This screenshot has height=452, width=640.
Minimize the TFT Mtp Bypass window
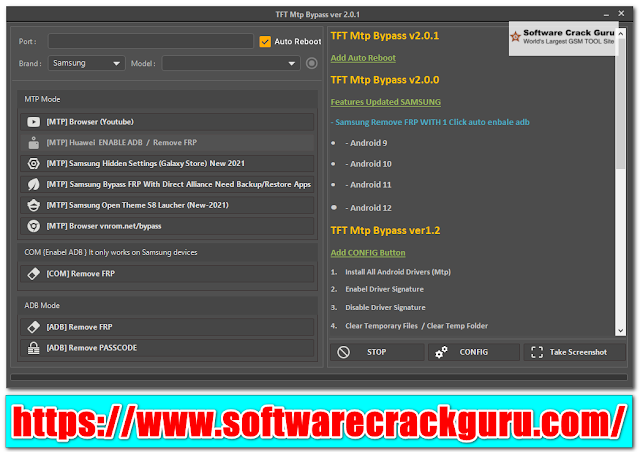point(606,14)
